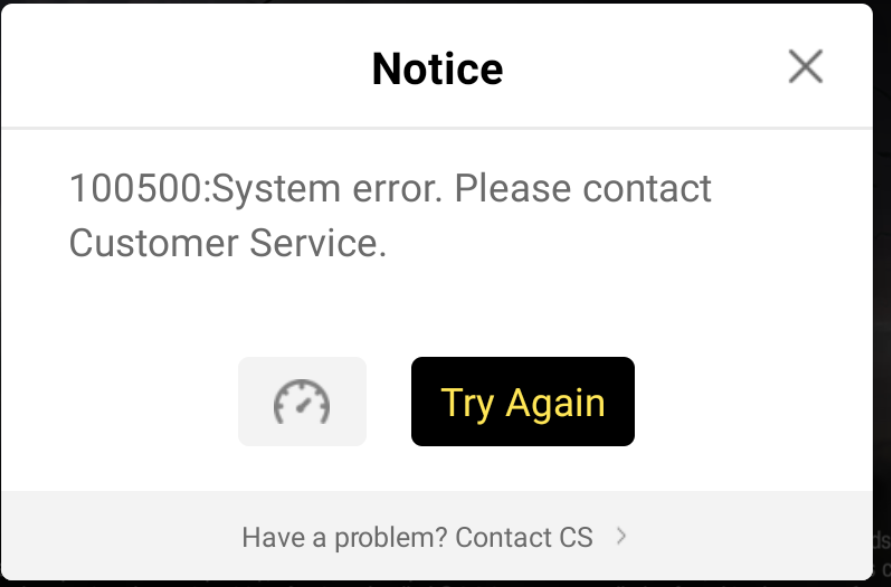Click the Please contact phrase in message
This screenshot has width=891, height=587.
point(582,188)
